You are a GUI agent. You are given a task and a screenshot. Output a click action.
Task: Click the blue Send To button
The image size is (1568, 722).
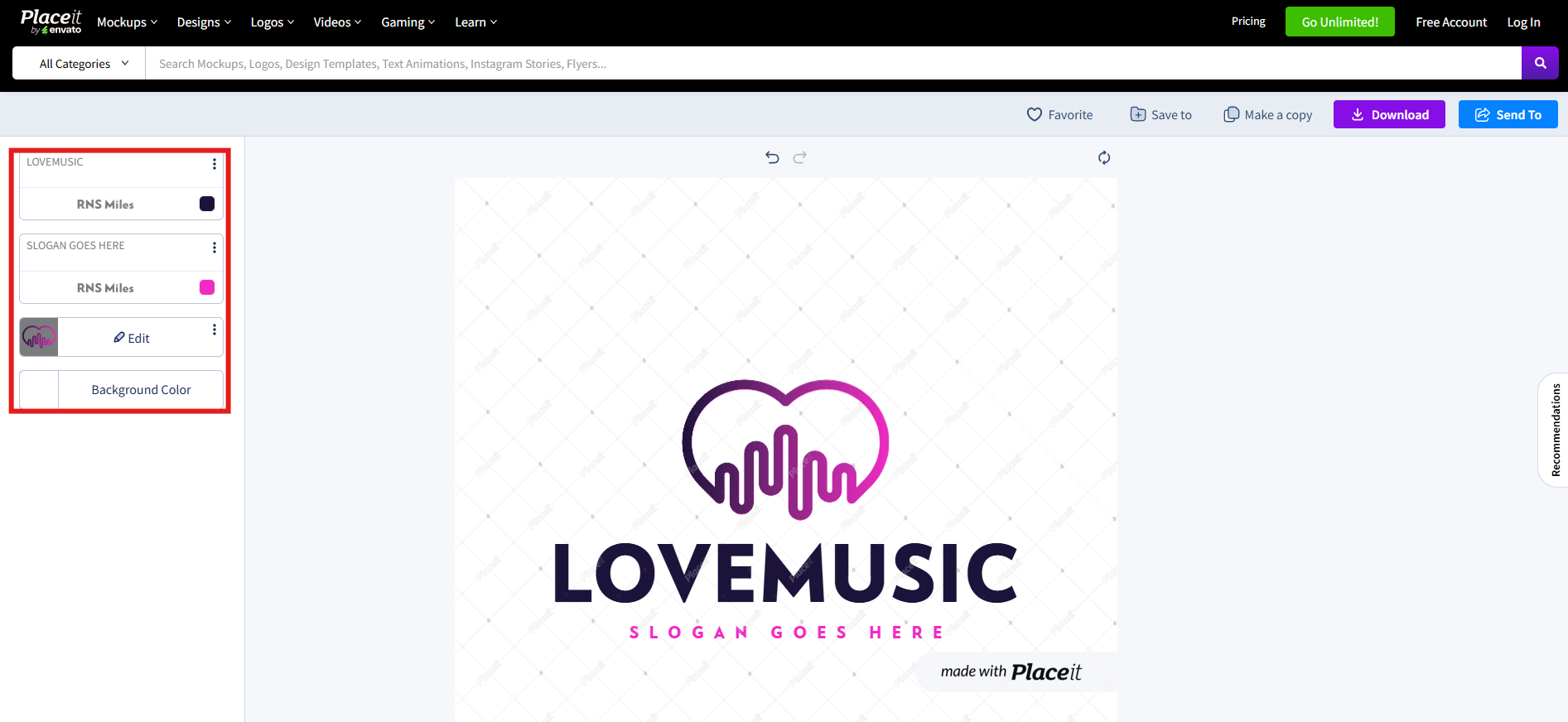(1508, 114)
